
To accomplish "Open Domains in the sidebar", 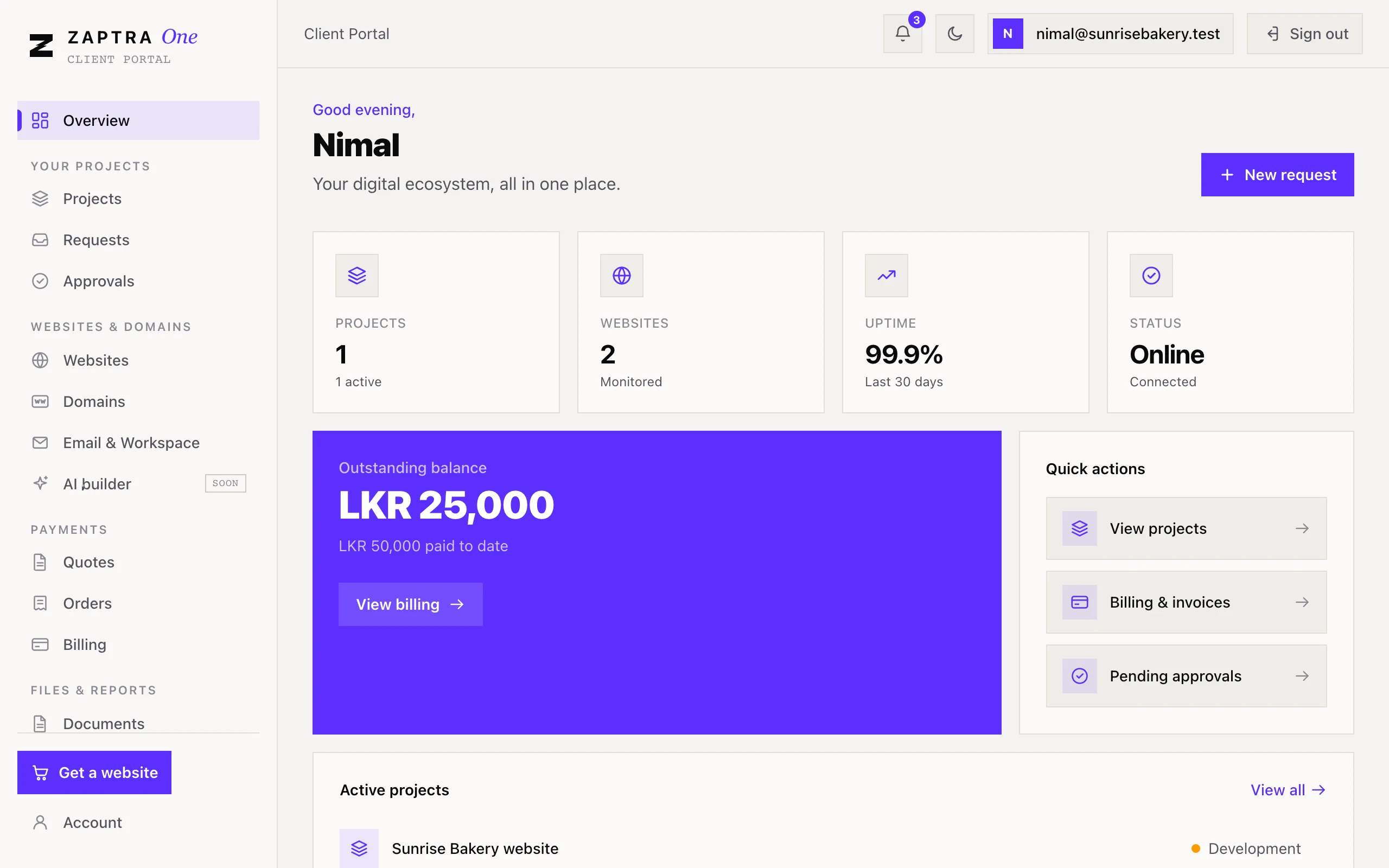I will [x=138, y=401].
